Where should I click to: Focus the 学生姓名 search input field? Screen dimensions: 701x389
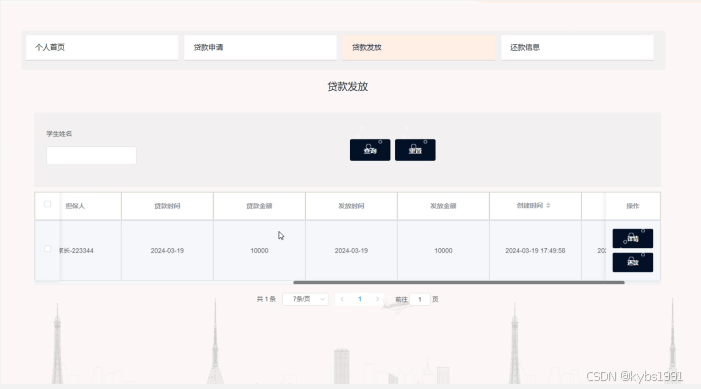(91, 156)
